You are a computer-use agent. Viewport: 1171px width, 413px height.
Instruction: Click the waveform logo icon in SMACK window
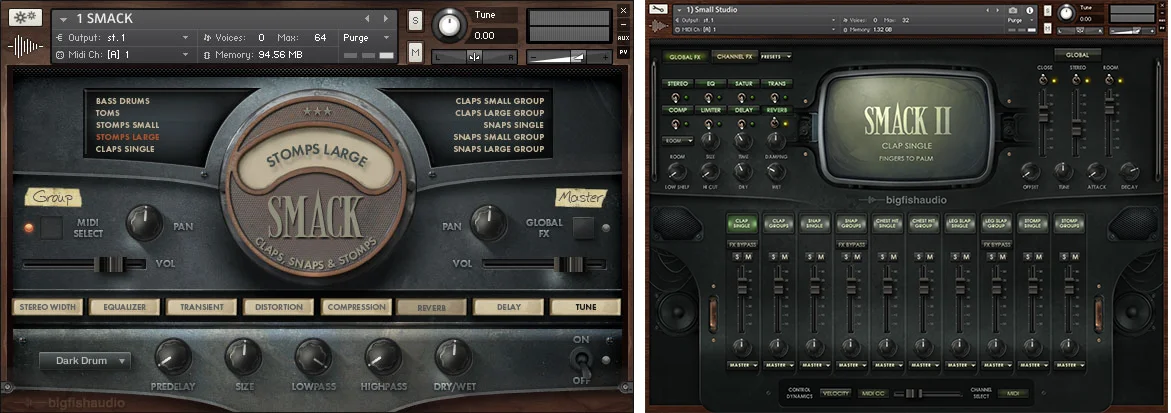pos(25,46)
